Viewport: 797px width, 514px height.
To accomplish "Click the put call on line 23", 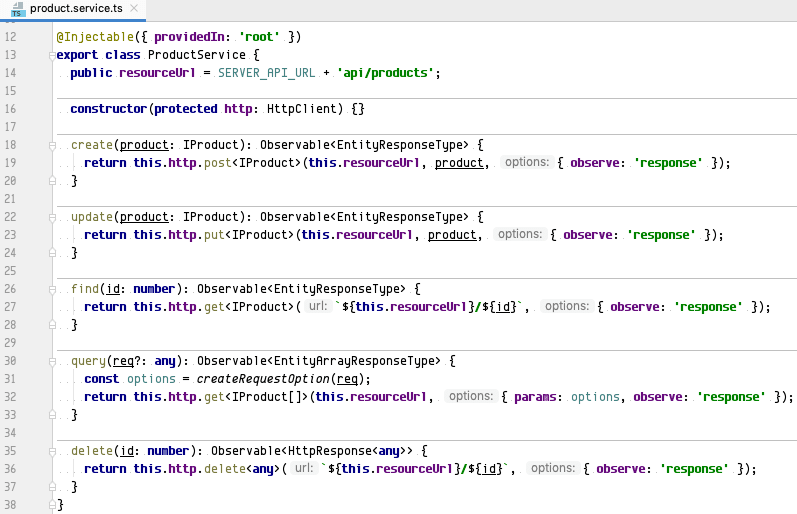I will click(x=213, y=235).
